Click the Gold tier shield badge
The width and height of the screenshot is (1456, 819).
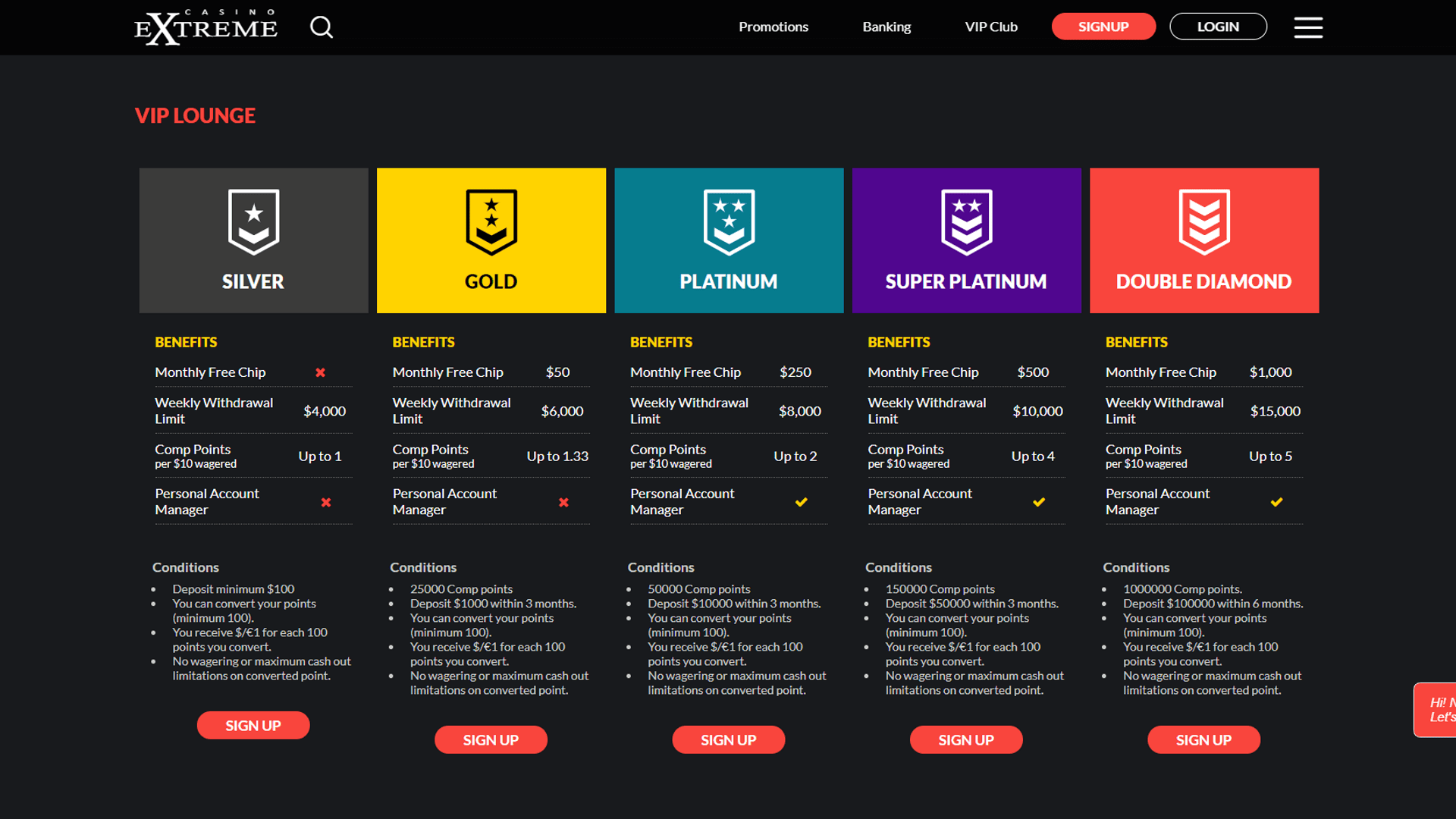click(491, 221)
